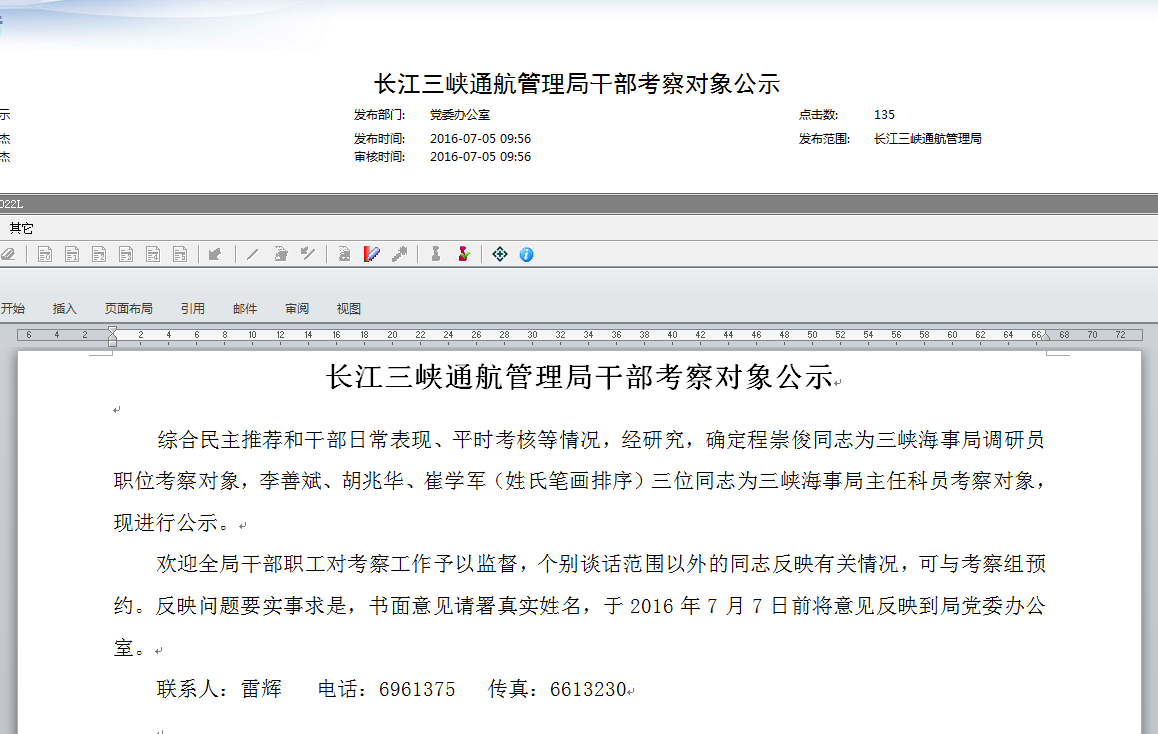This screenshot has width=1158, height=734.
Task: Click the red and blue pen icon
Action: point(372,255)
